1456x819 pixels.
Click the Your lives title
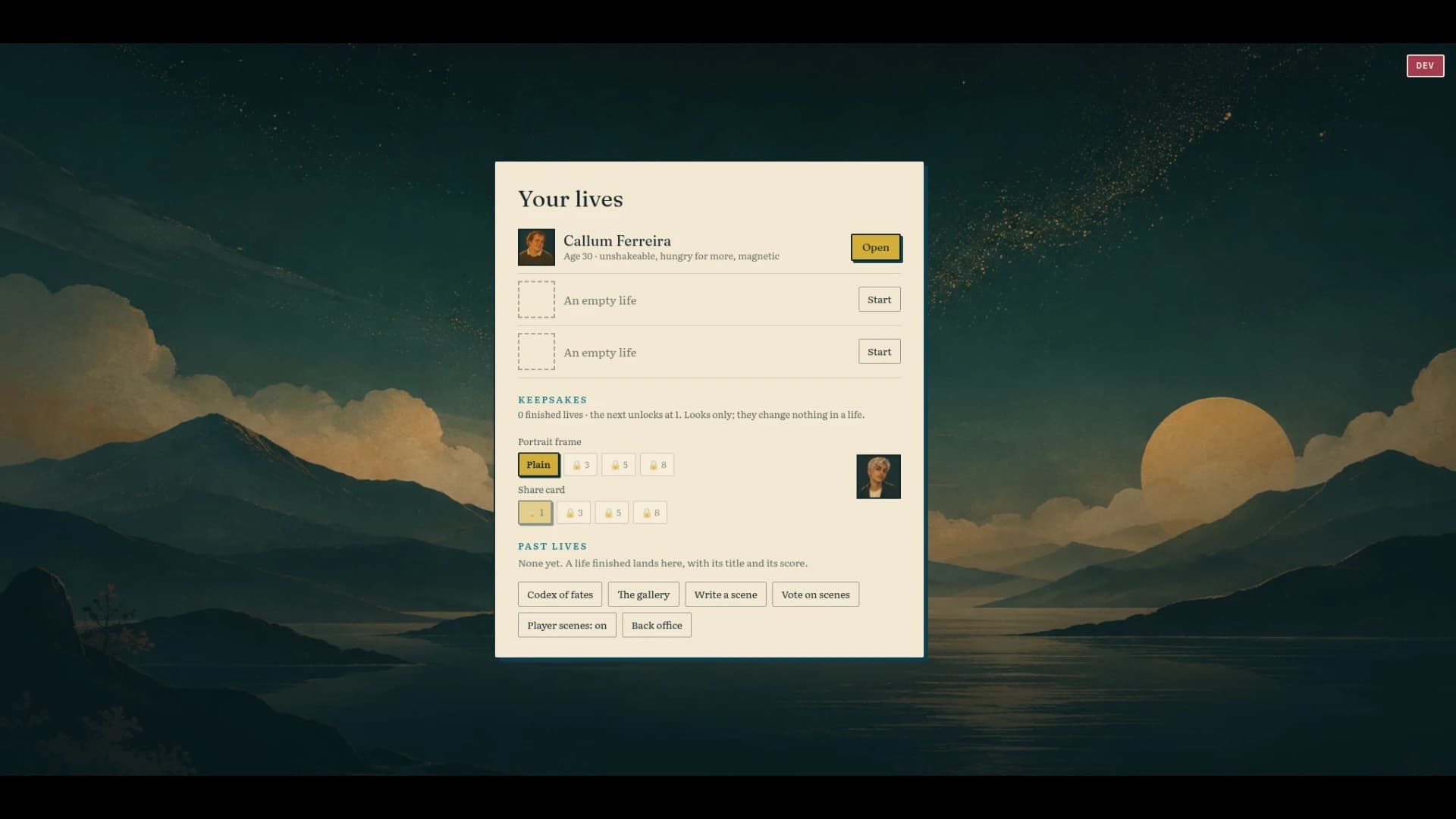tap(570, 199)
